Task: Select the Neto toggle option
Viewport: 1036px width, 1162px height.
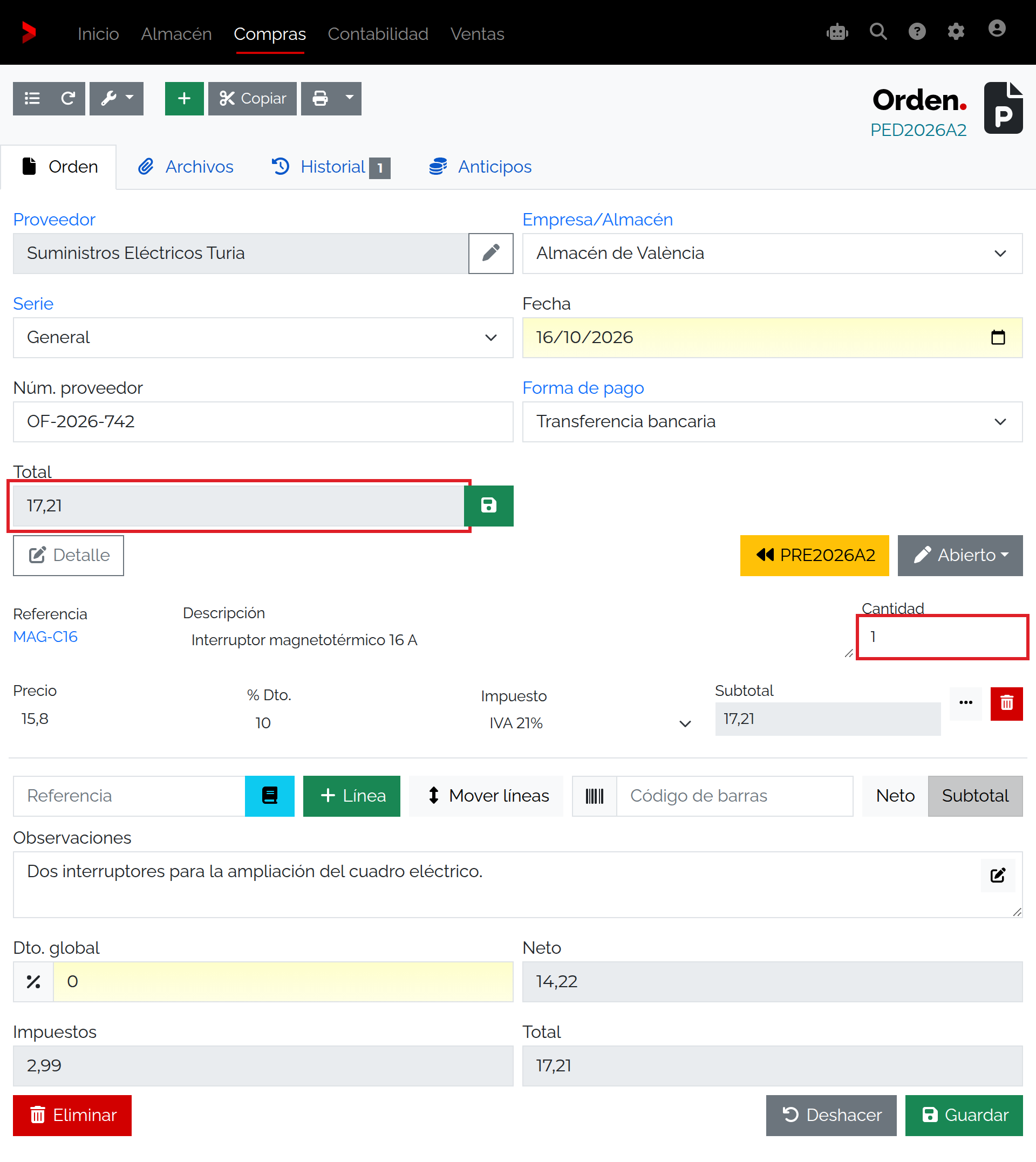Action: pos(895,796)
